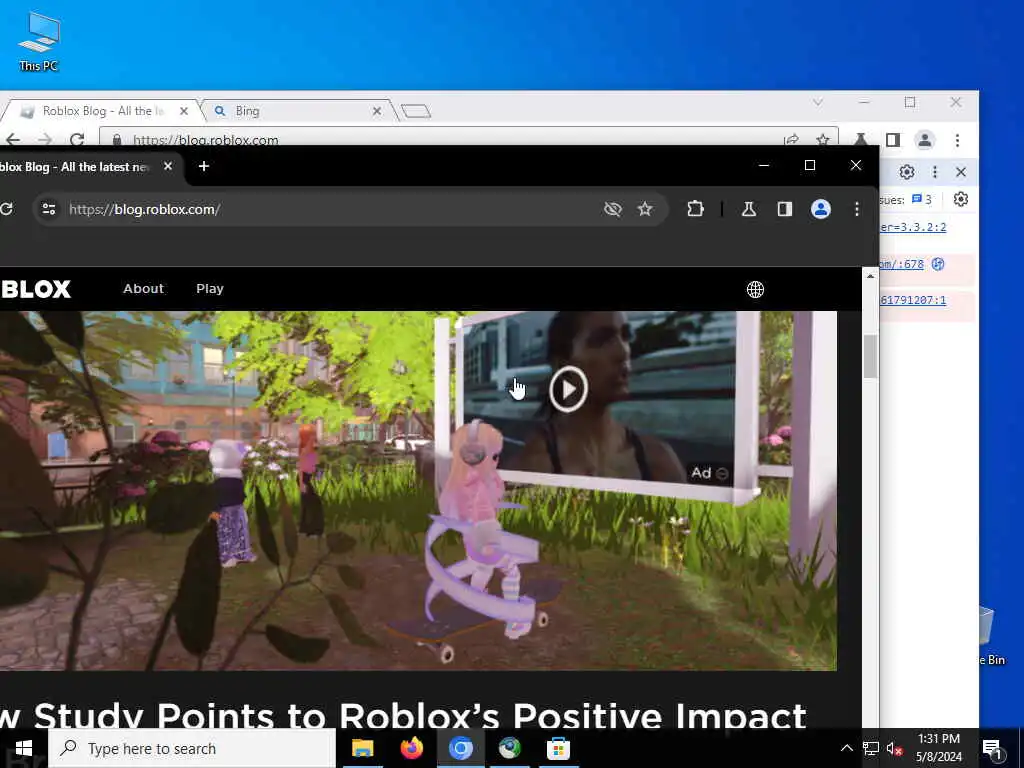Click the bookmark star in back window address bar
Viewport: 1024px width, 768px height.
point(823,139)
